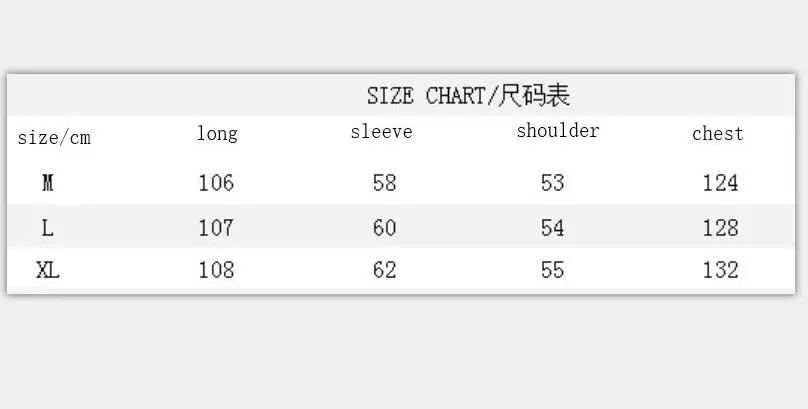Click the SIZE CHART title text
808x409 pixels.
[468, 96]
